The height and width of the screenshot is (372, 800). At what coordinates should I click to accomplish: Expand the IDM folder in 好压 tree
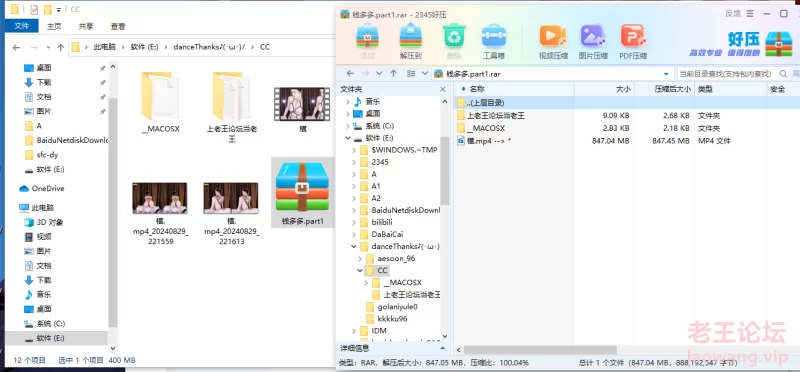pyautogui.click(x=354, y=331)
